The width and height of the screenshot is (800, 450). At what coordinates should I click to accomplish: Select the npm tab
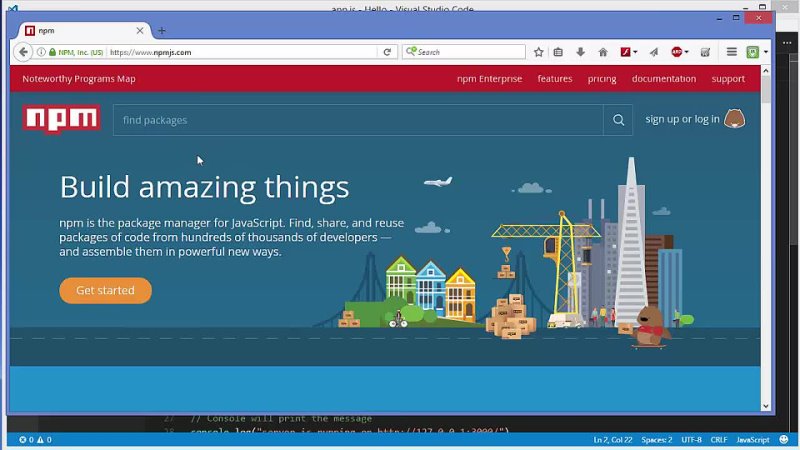[84, 31]
